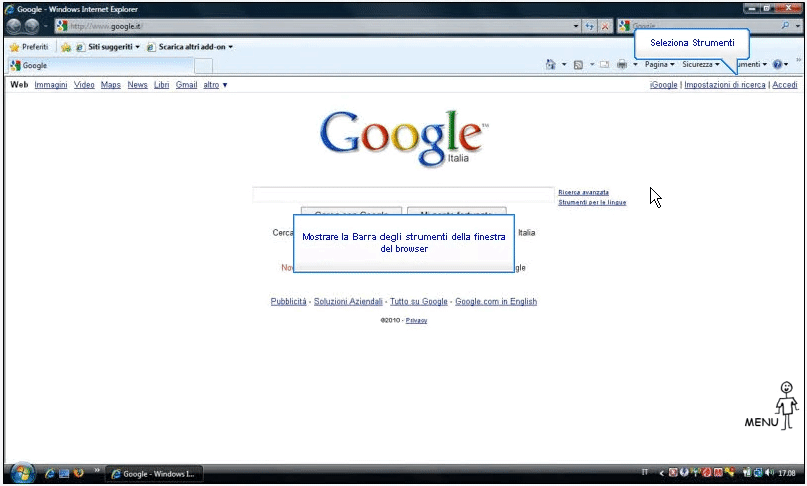807x486 pixels.
Task: Stop loading with the red X icon
Action: (605, 26)
